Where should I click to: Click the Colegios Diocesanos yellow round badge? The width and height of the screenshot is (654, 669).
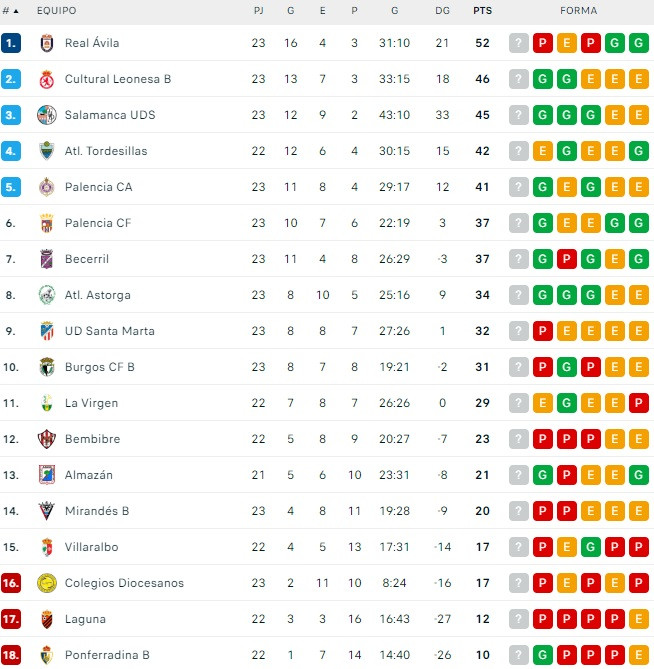click(x=47, y=583)
